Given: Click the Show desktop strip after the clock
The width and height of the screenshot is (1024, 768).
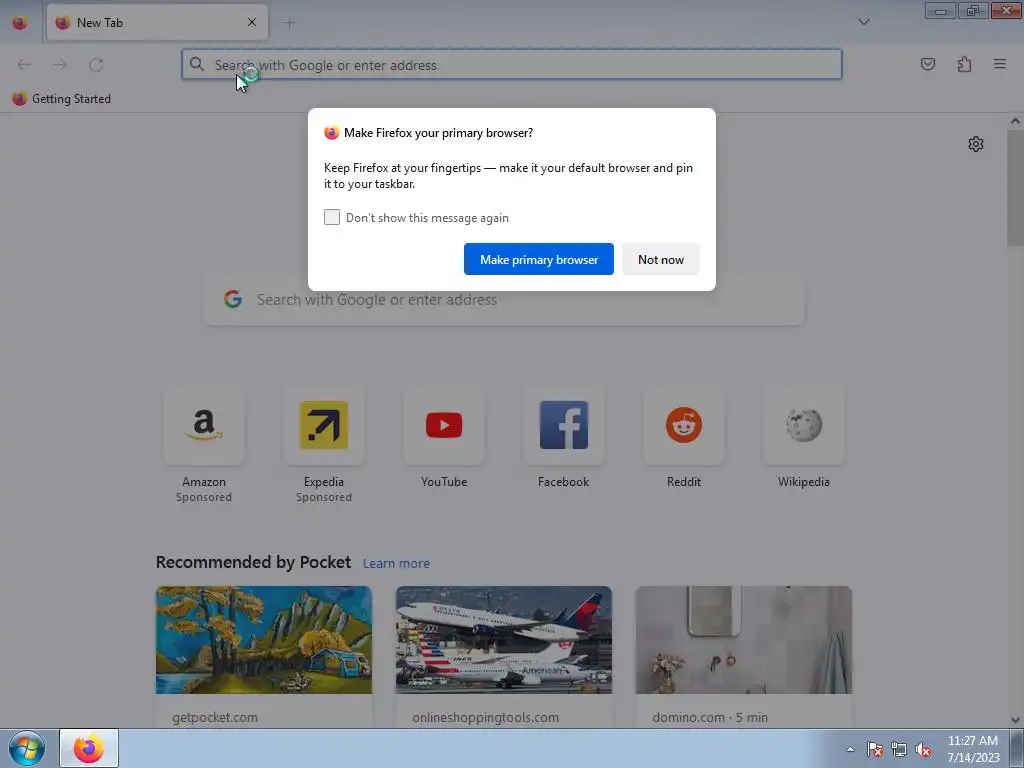Looking at the screenshot, I should pyautogui.click(x=1016, y=748).
